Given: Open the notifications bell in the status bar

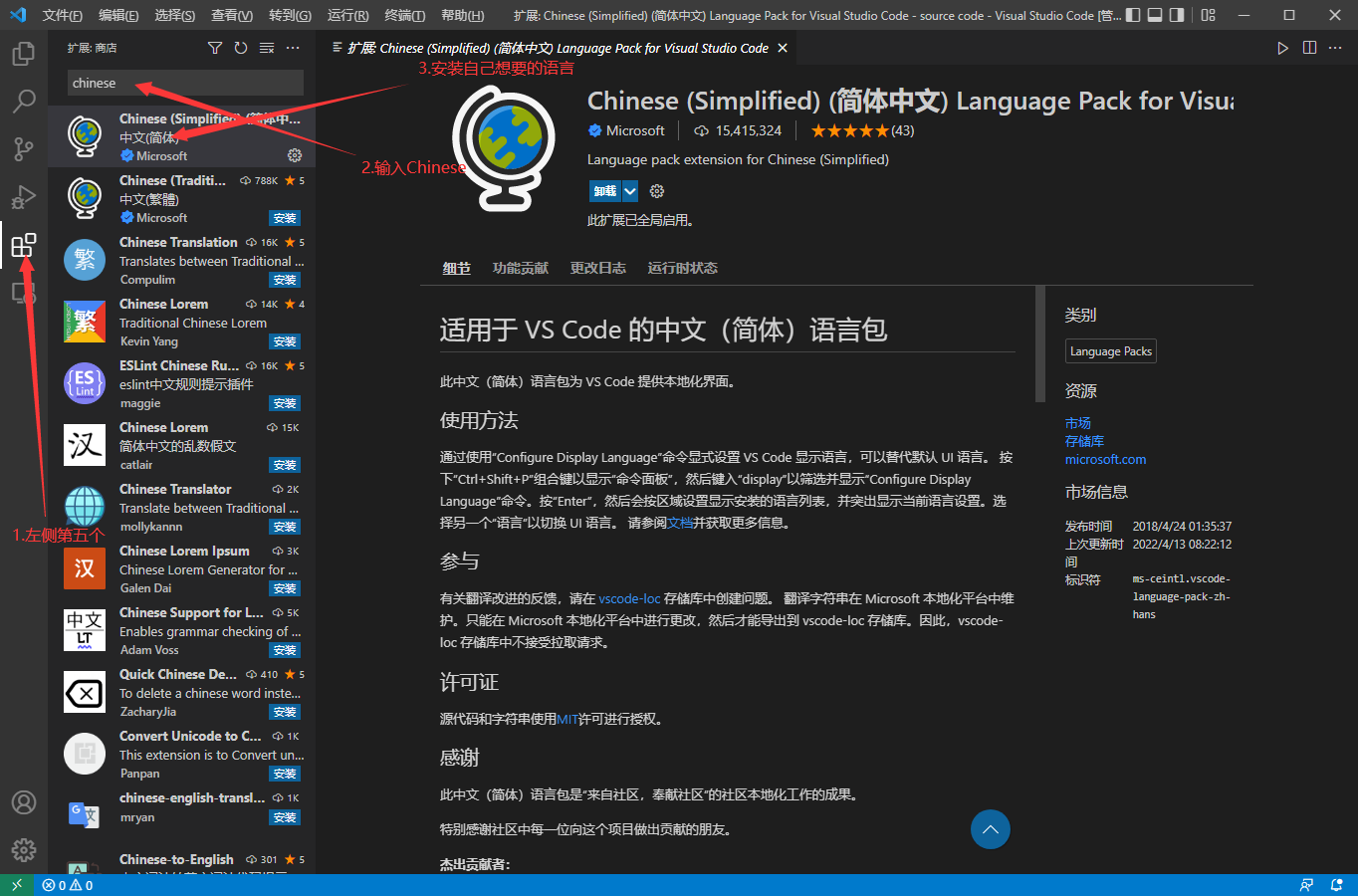Looking at the screenshot, I should pos(1336,885).
